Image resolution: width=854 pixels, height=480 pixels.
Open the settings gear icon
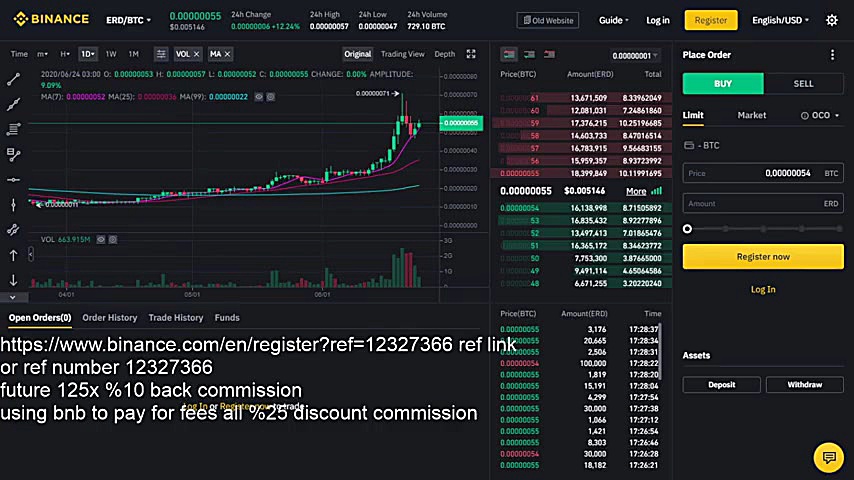(x=832, y=20)
